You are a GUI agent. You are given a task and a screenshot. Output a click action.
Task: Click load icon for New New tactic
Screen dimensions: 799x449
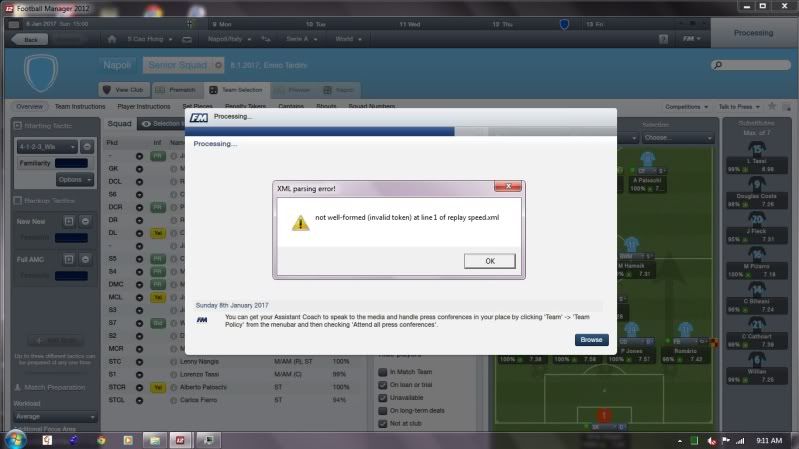(69, 221)
